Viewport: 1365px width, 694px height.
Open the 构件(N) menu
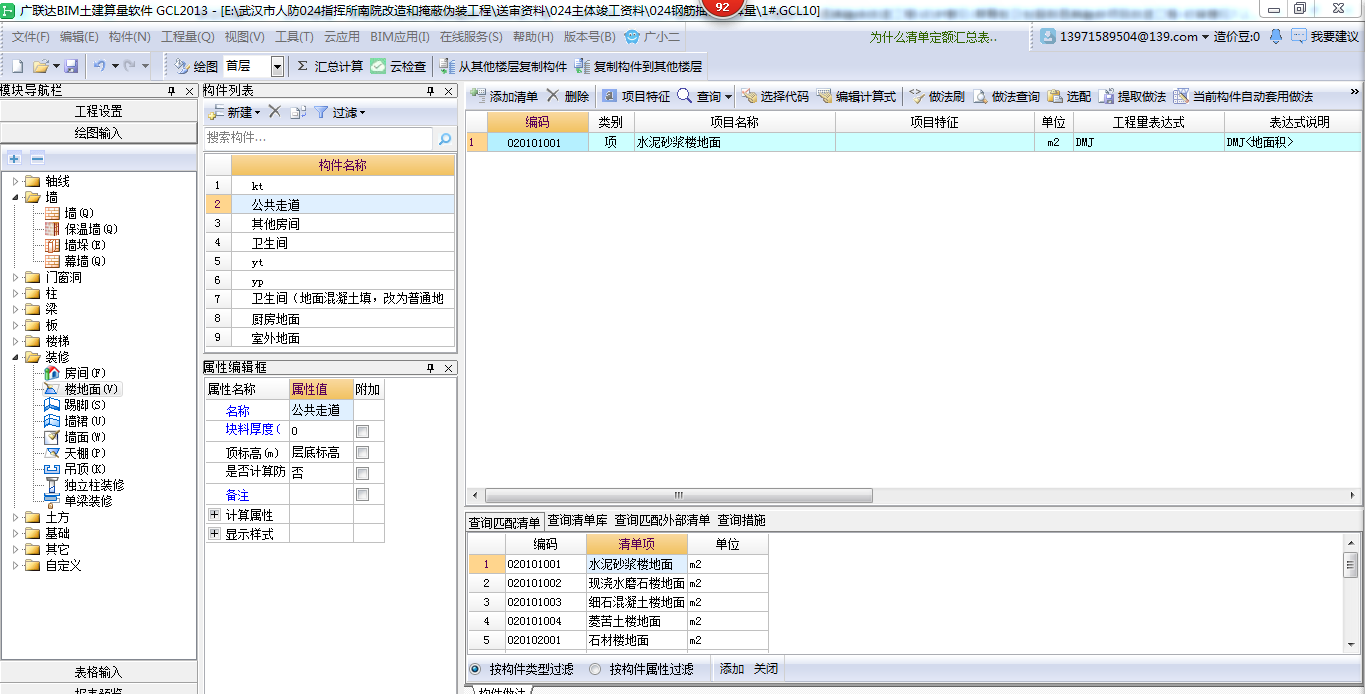pos(130,36)
